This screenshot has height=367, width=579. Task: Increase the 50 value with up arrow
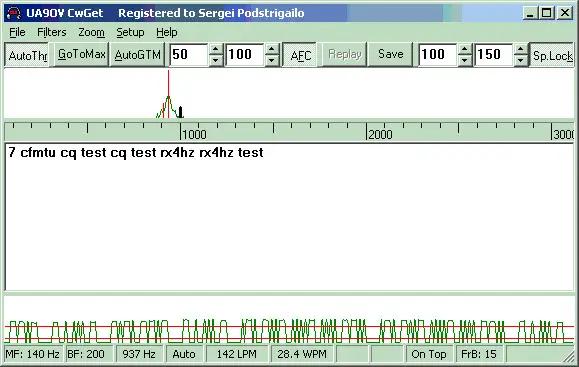pyautogui.click(x=216, y=49)
